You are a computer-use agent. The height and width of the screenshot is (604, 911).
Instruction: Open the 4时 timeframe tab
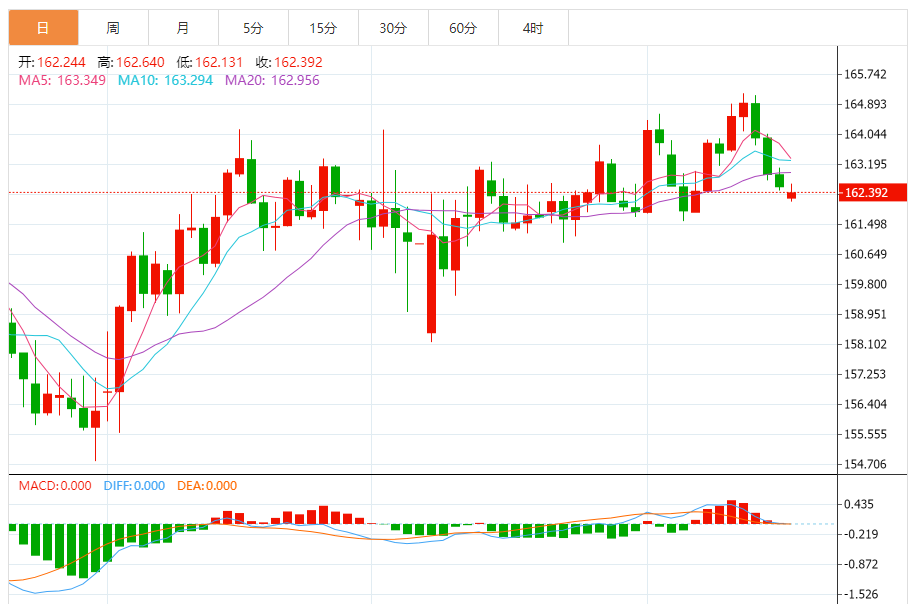pyautogui.click(x=533, y=28)
